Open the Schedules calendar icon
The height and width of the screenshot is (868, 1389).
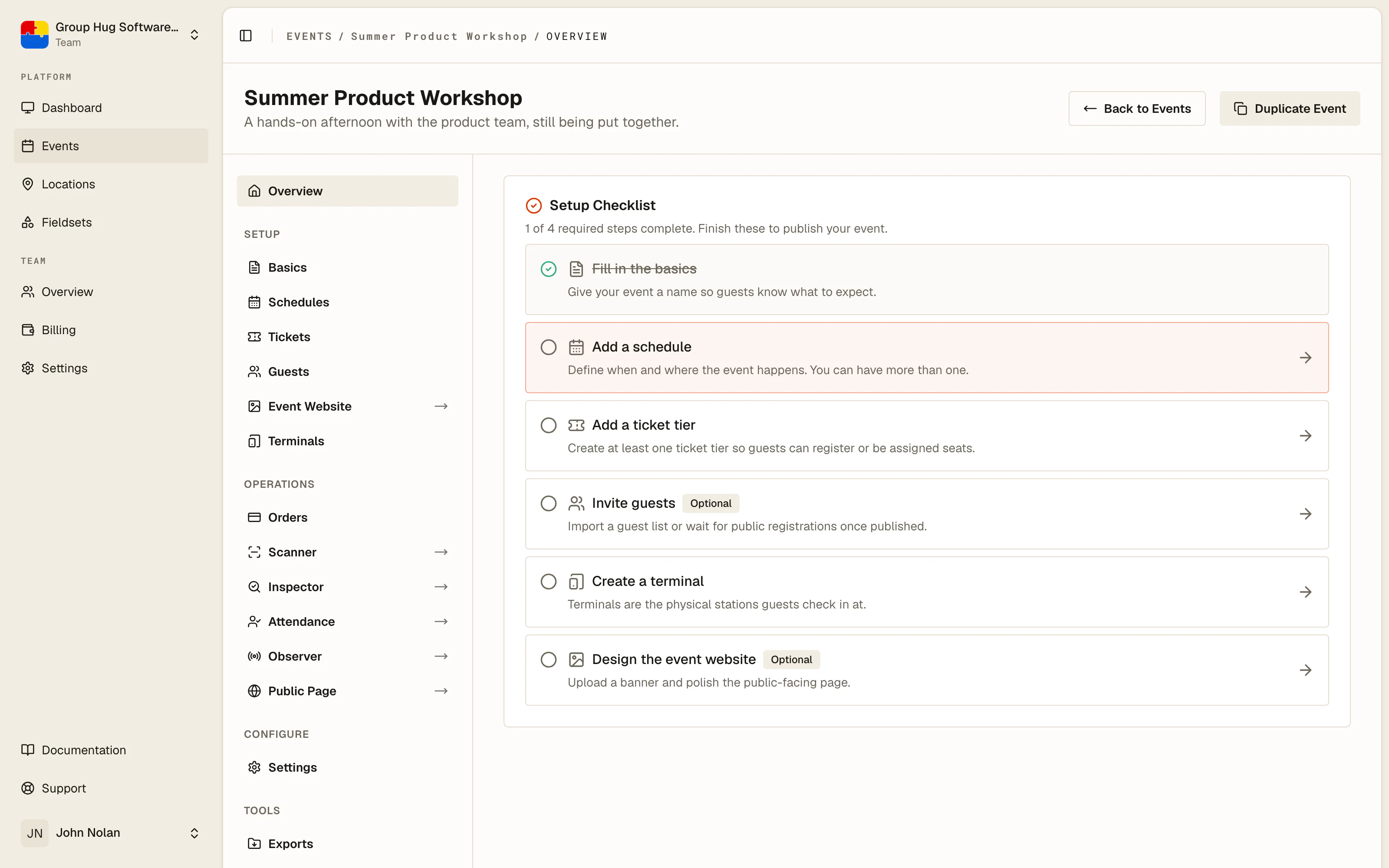[254, 302]
